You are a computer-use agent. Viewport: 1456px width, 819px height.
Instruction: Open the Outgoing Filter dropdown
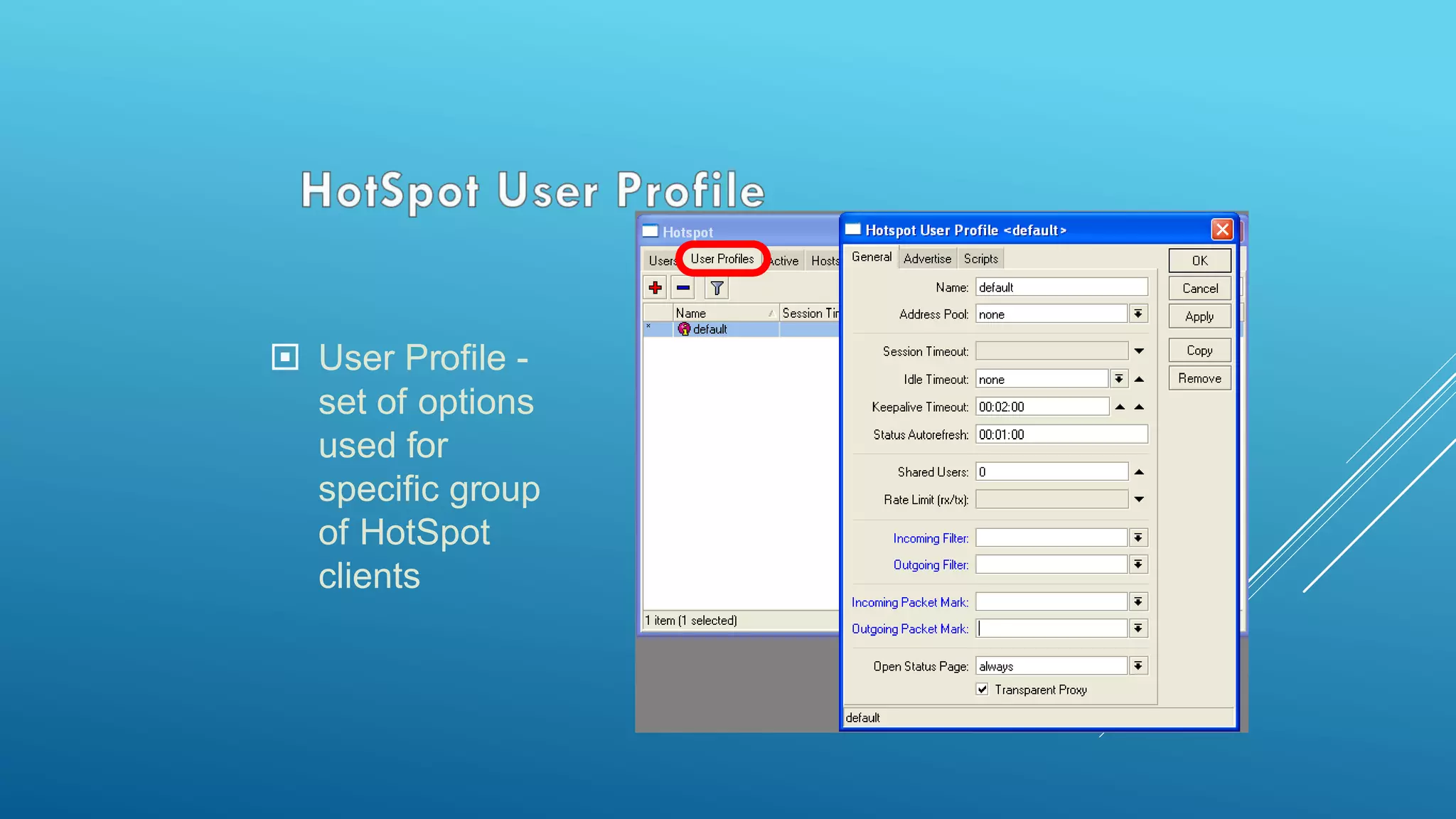pos(1138,564)
